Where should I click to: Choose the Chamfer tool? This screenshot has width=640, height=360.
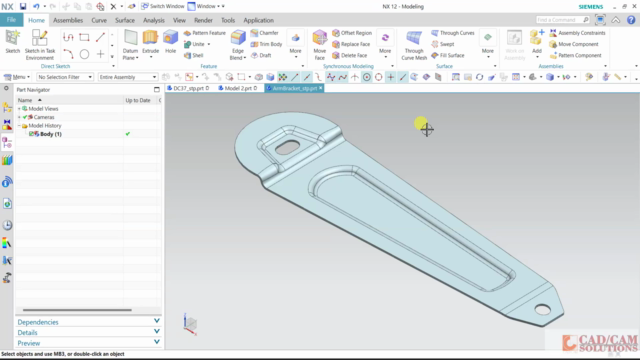[264, 33]
